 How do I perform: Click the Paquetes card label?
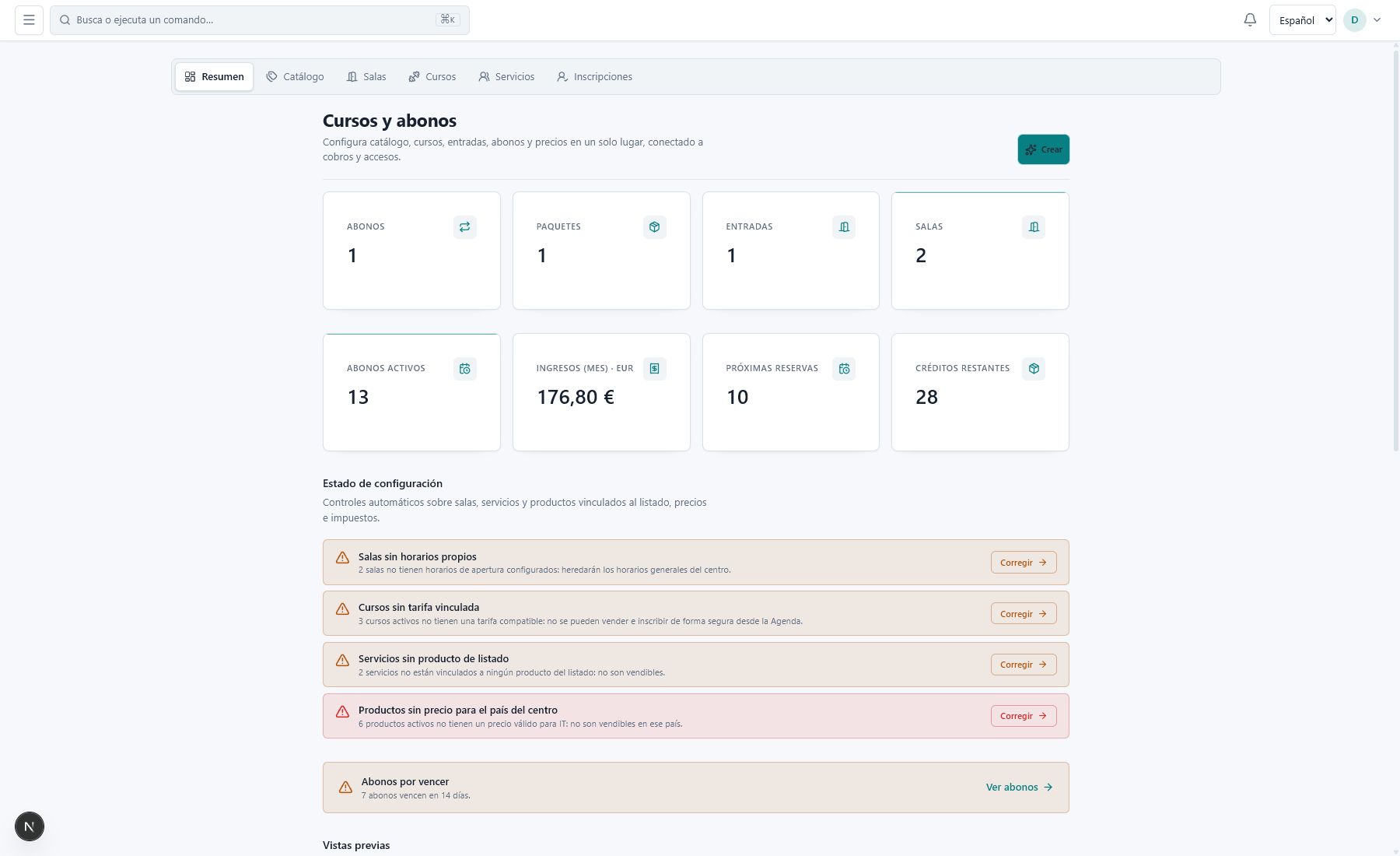tap(558, 226)
